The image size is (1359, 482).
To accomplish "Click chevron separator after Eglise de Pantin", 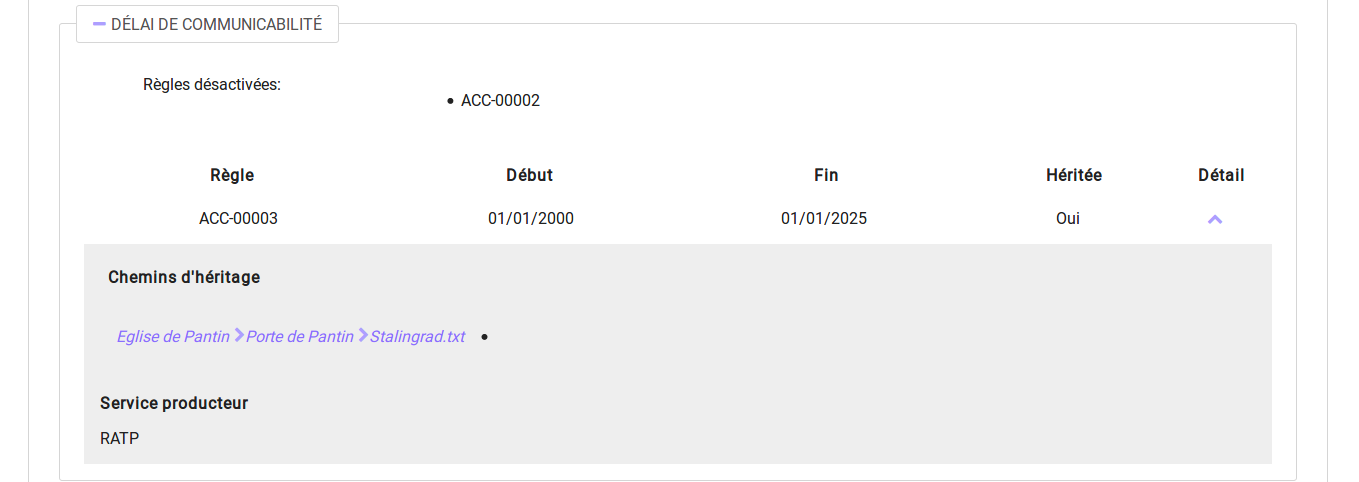I will (239, 336).
